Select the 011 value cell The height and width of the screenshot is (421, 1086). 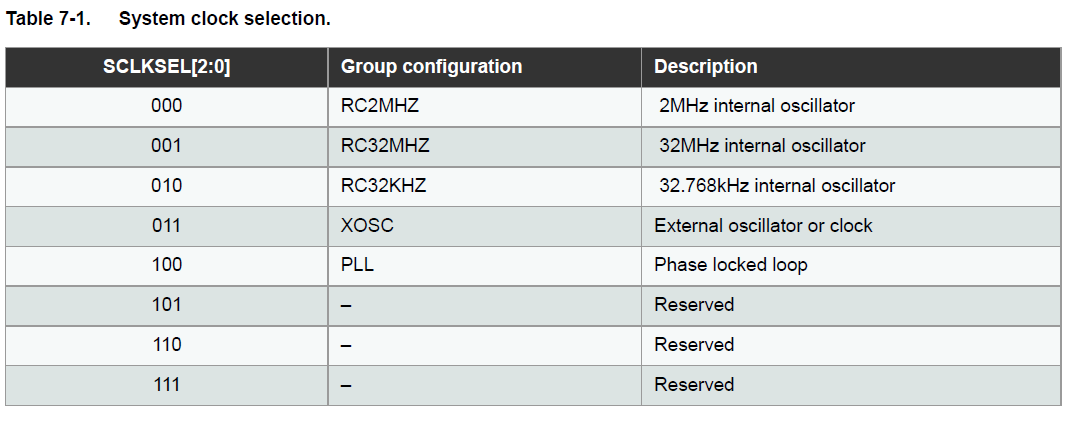click(x=166, y=226)
